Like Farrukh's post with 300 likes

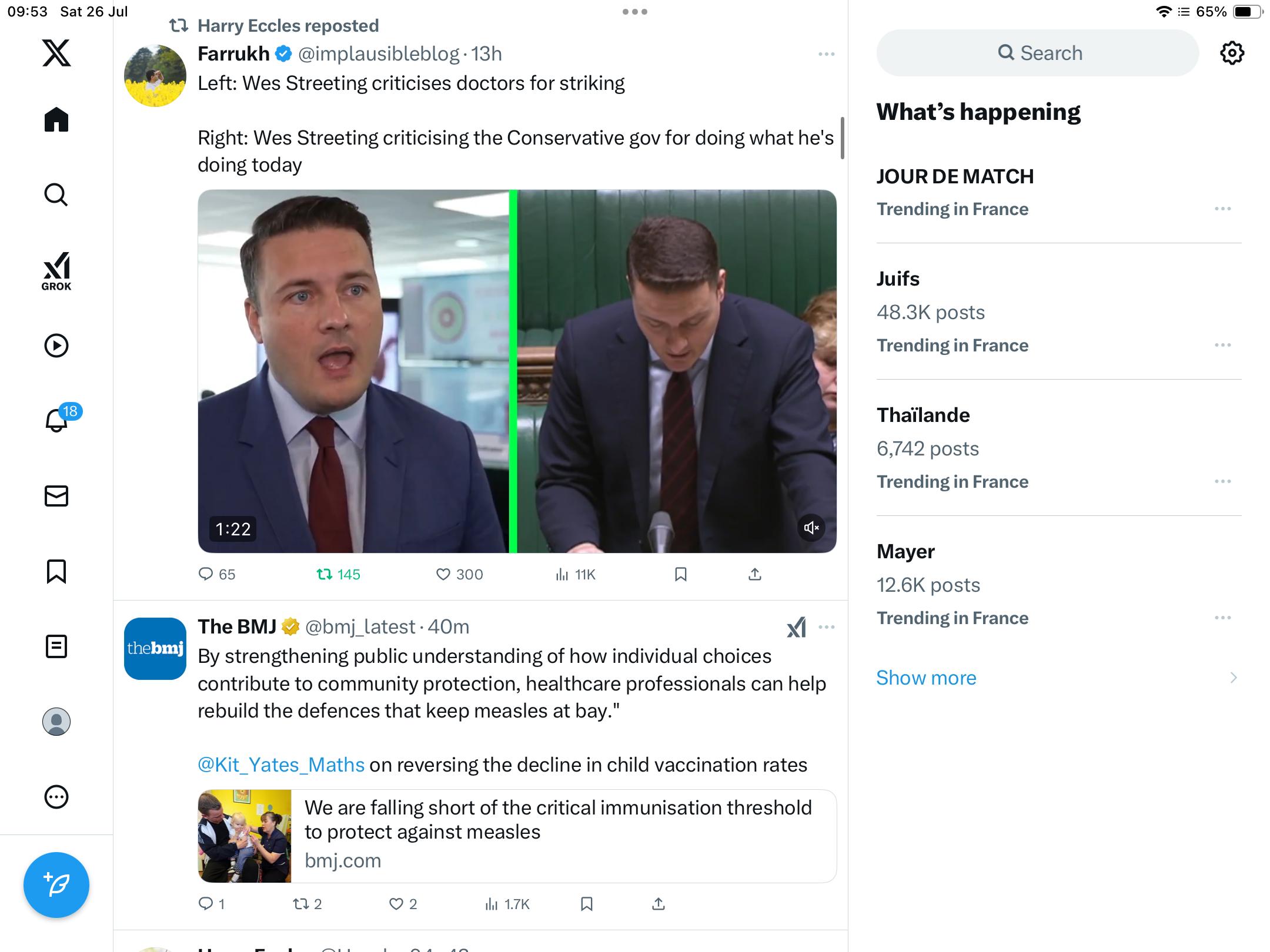(459, 574)
